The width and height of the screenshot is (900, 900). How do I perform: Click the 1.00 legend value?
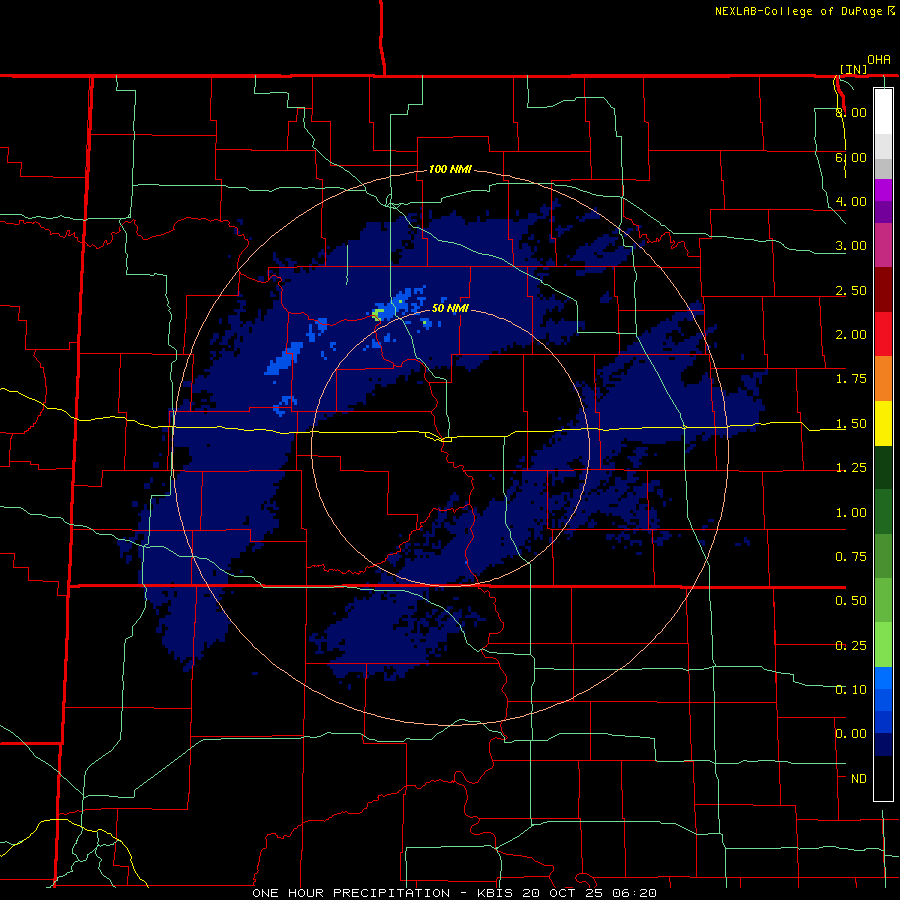(851, 513)
